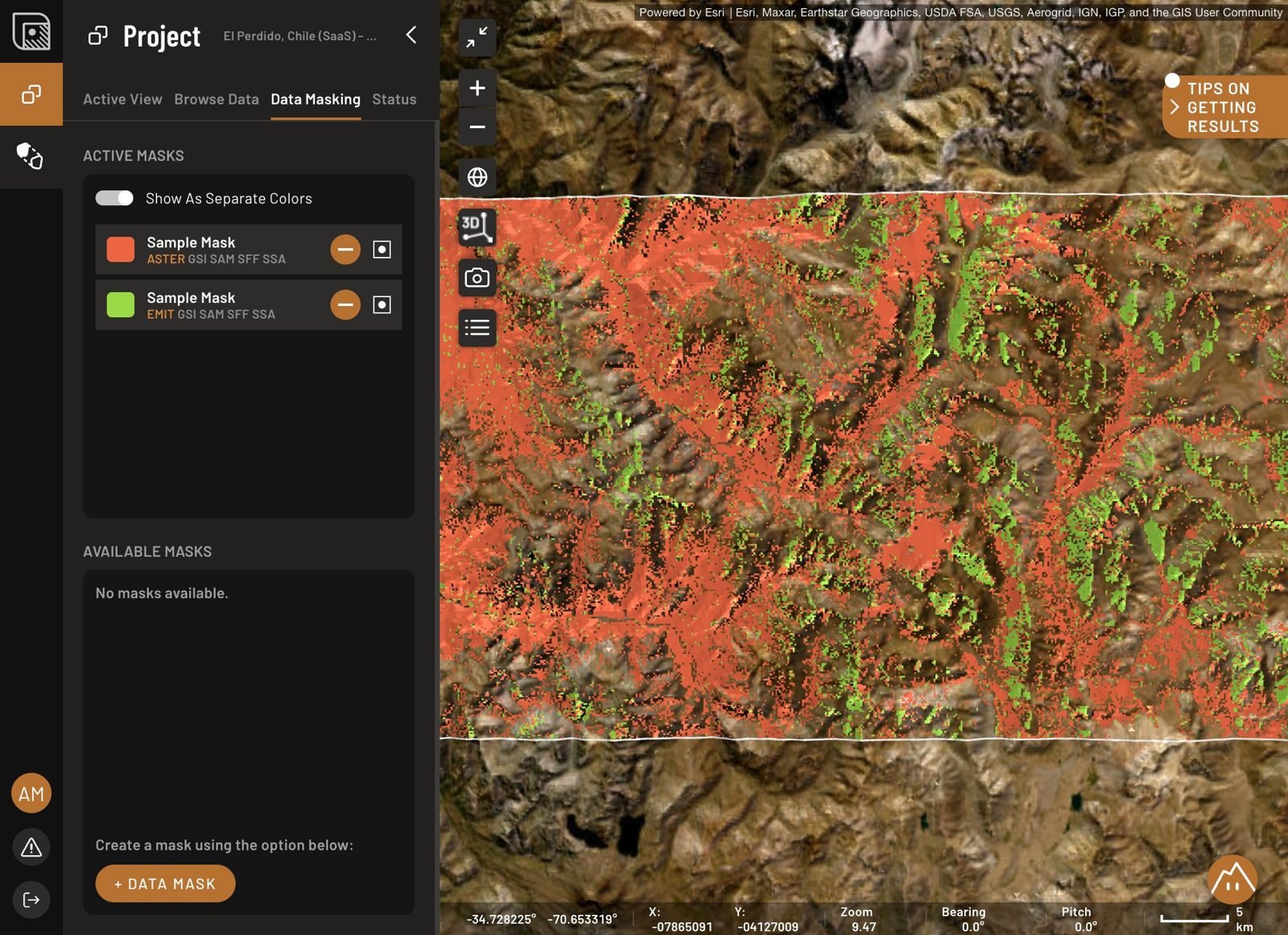Take a map screenshot with camera icon
Screen dimensions: 1288x935
[477, 278]
